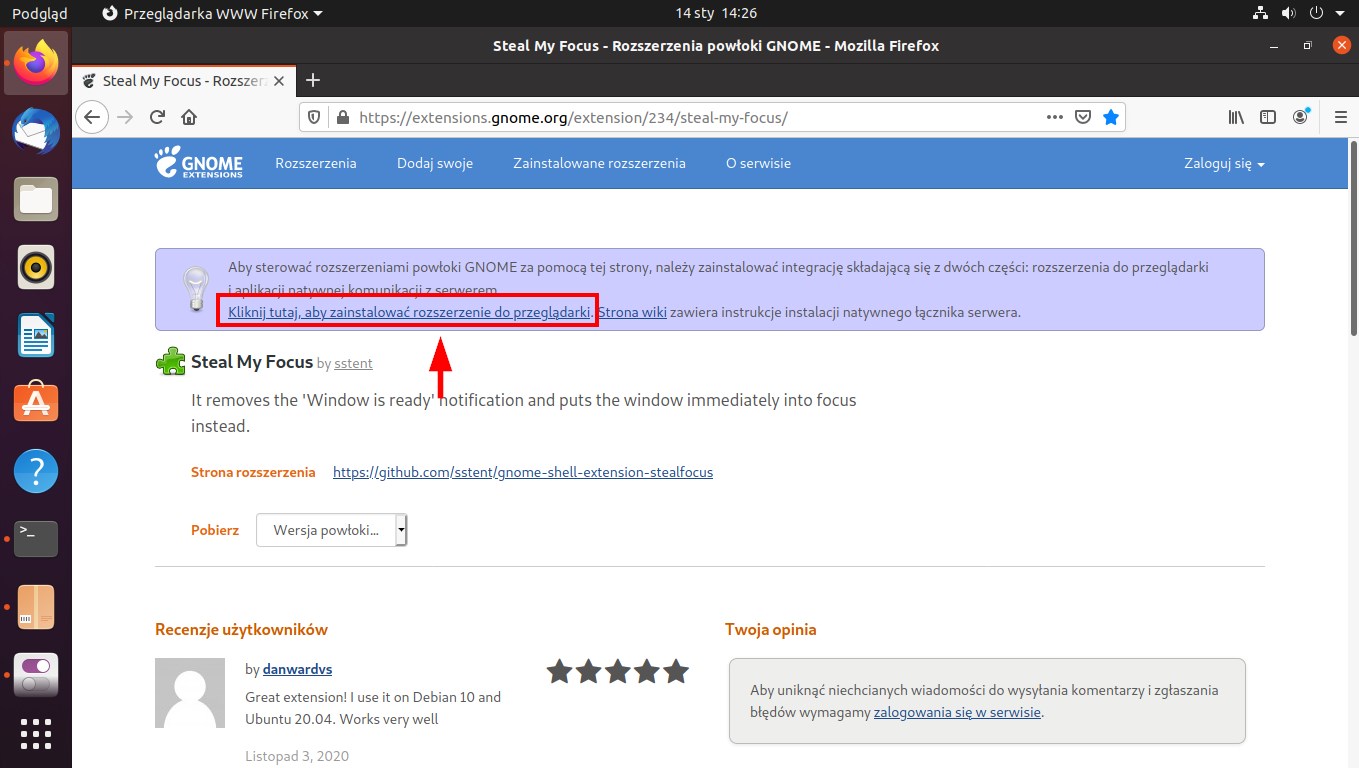The image size is (1359, 768).
Task: Open tracking protection shield icon
Action: 314,117
